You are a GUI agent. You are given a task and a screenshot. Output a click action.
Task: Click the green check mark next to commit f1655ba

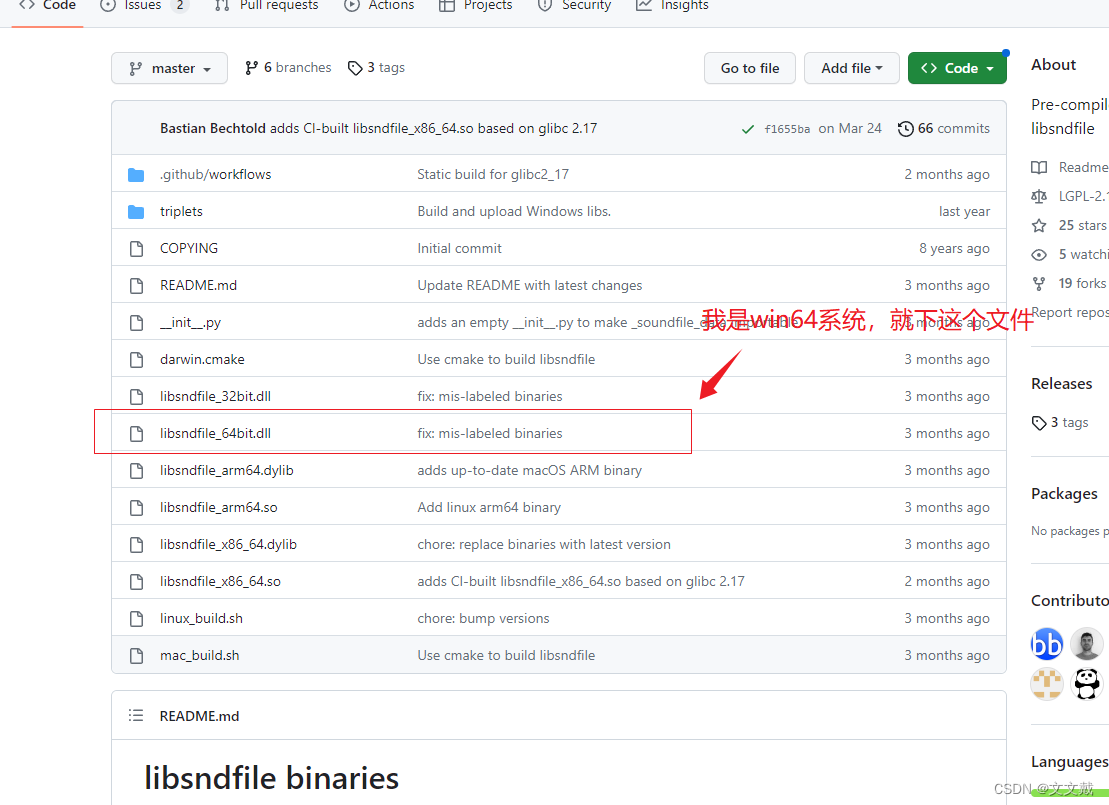(x=747, y=128)
